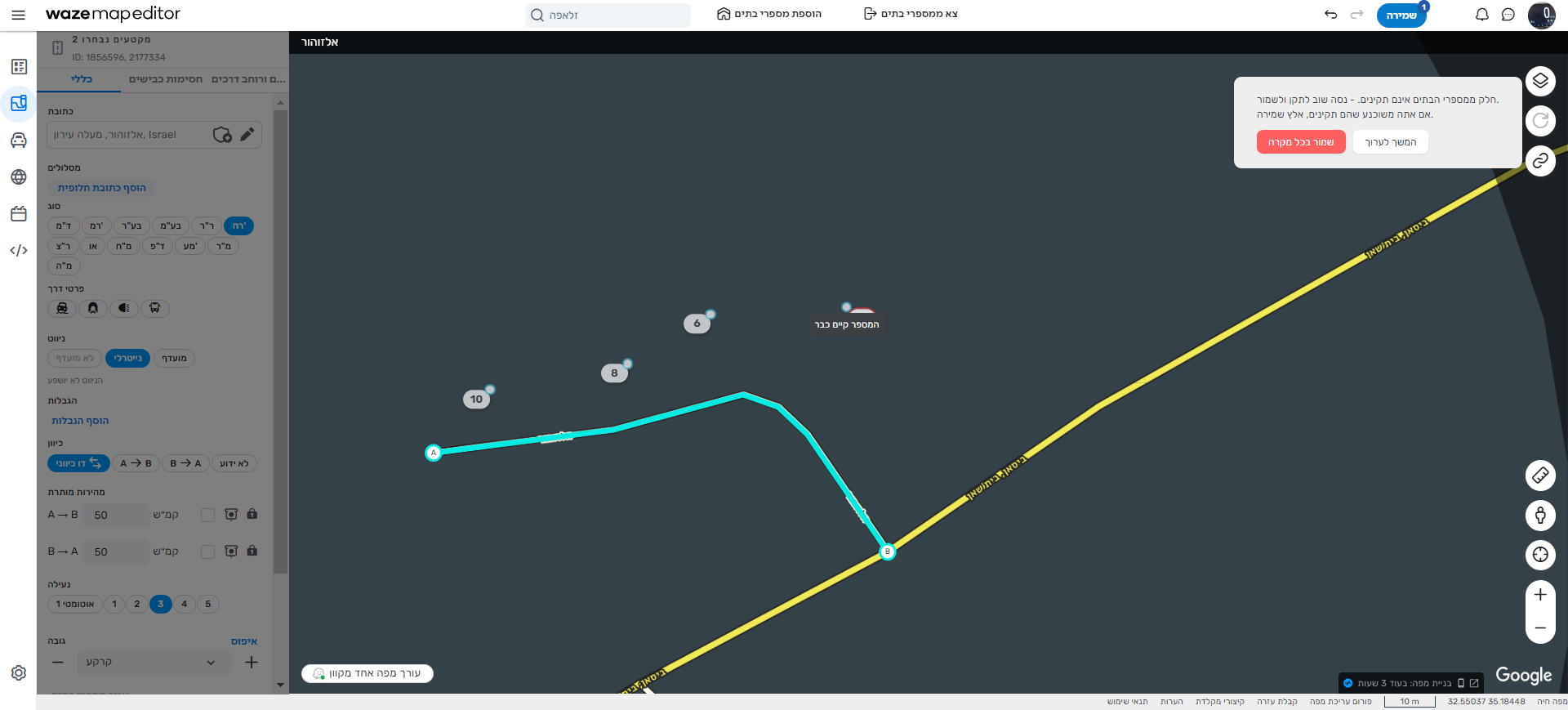Click the red שמור בכל מקרה button
Viewport: 1568px width, 710px height.
pyautogui.click(x=1300, y=142)
